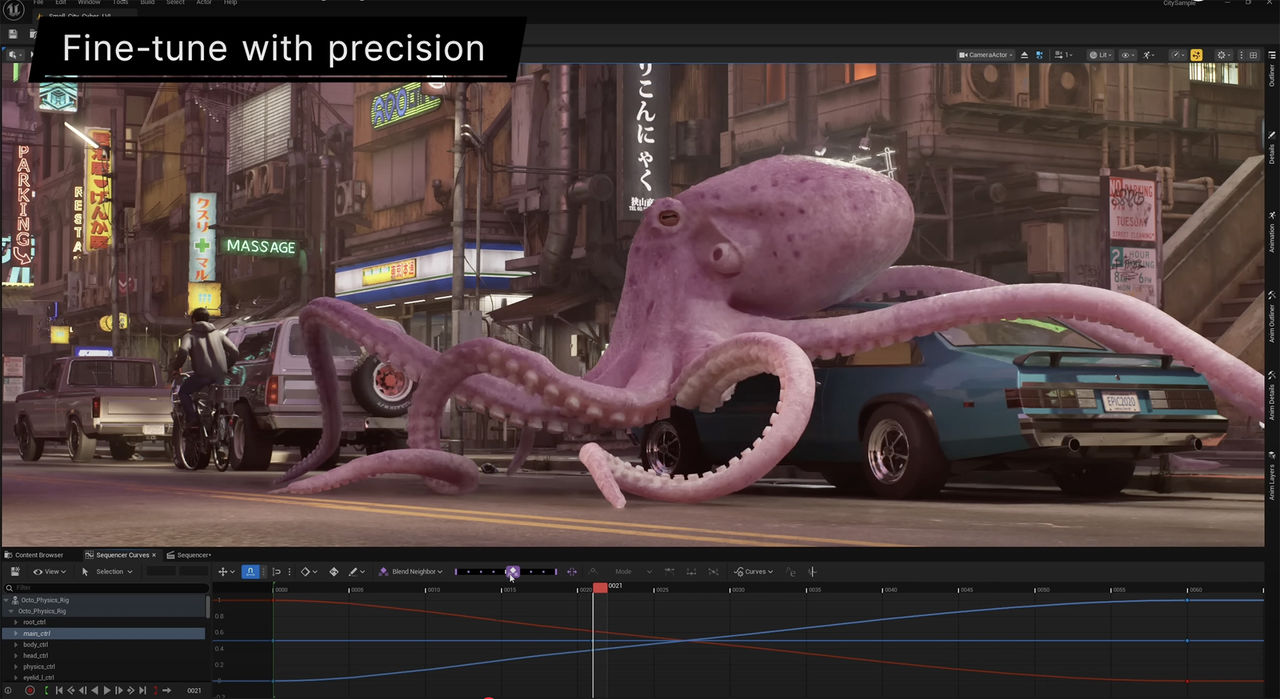Image resolution: width=1280 pixels, height=699 pixels.
Task: Open the Window menu in the menu bar
Action: (x=90, y=3)
